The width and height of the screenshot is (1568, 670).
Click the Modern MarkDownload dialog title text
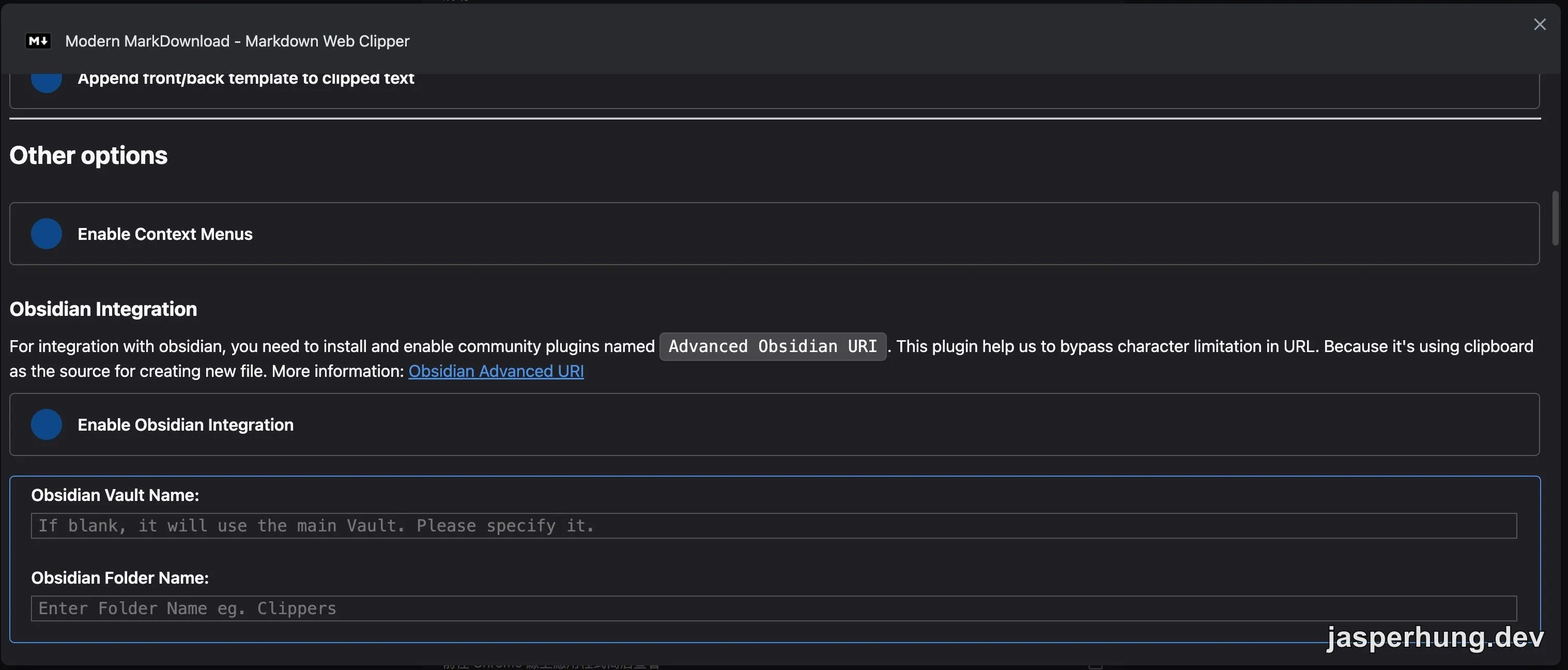click(237, 41)
